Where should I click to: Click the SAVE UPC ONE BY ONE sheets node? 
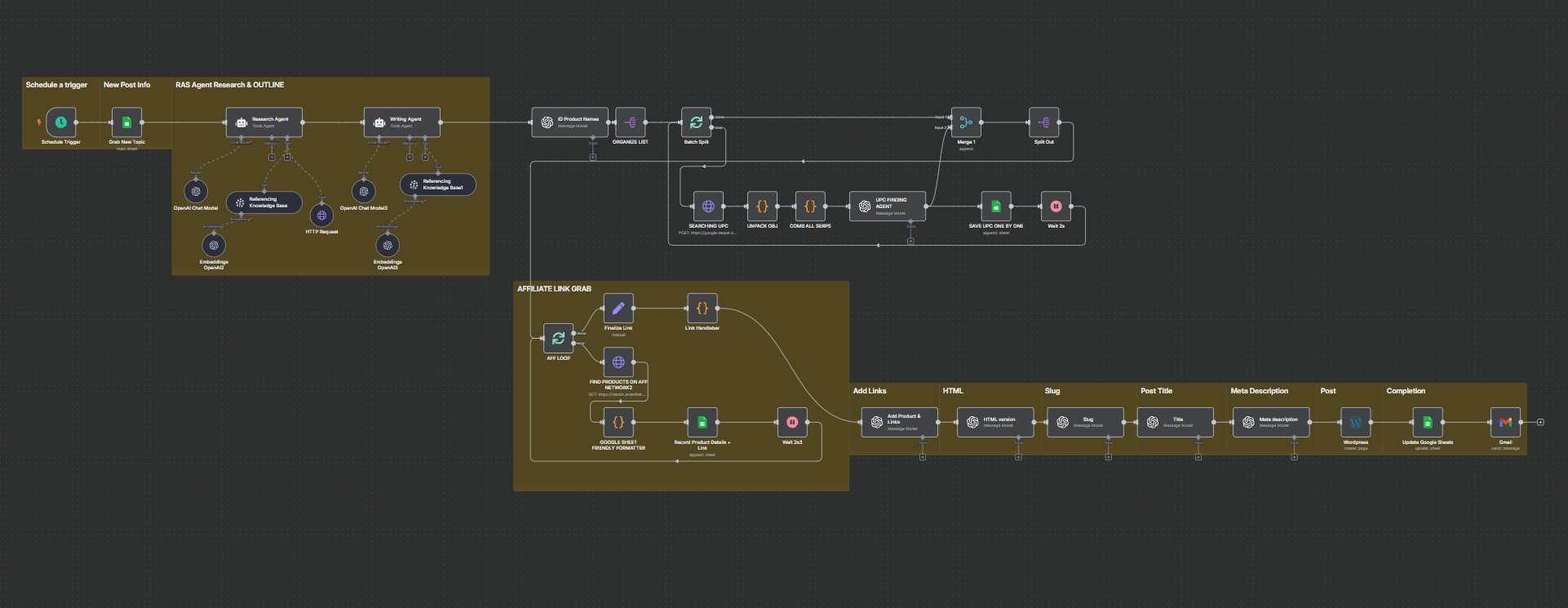click(996, 206)
